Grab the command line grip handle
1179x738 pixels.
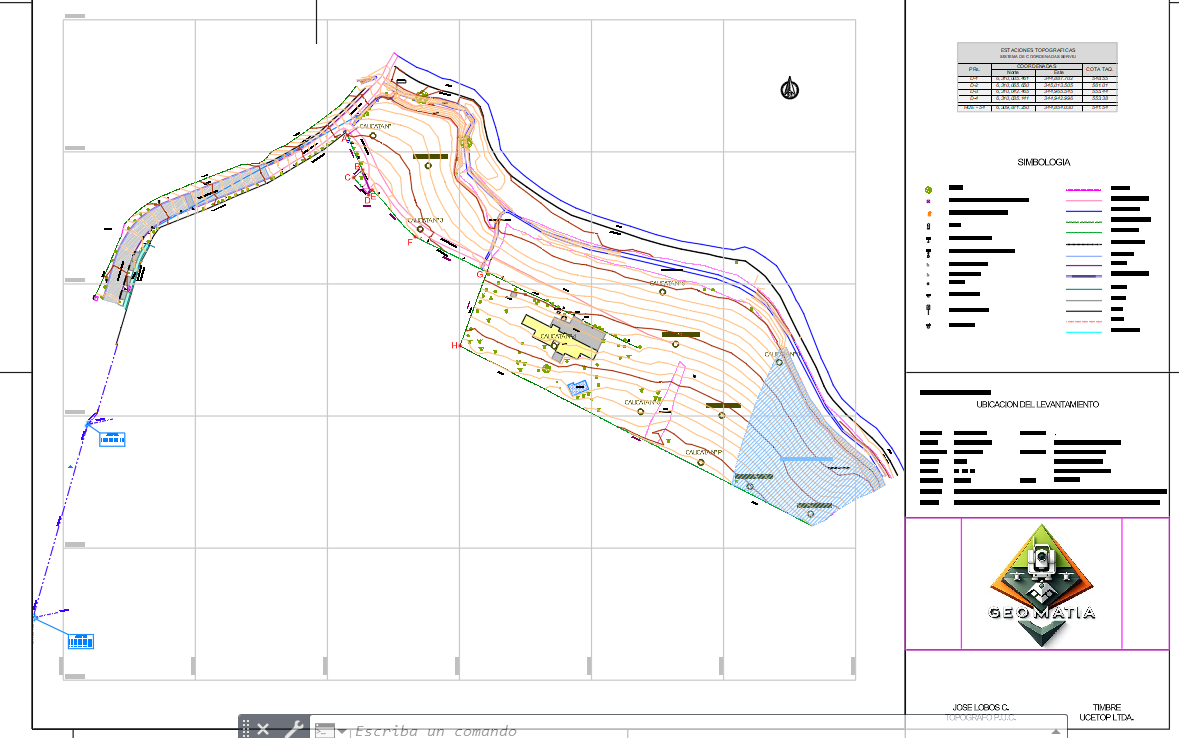[x=245, y=727]
